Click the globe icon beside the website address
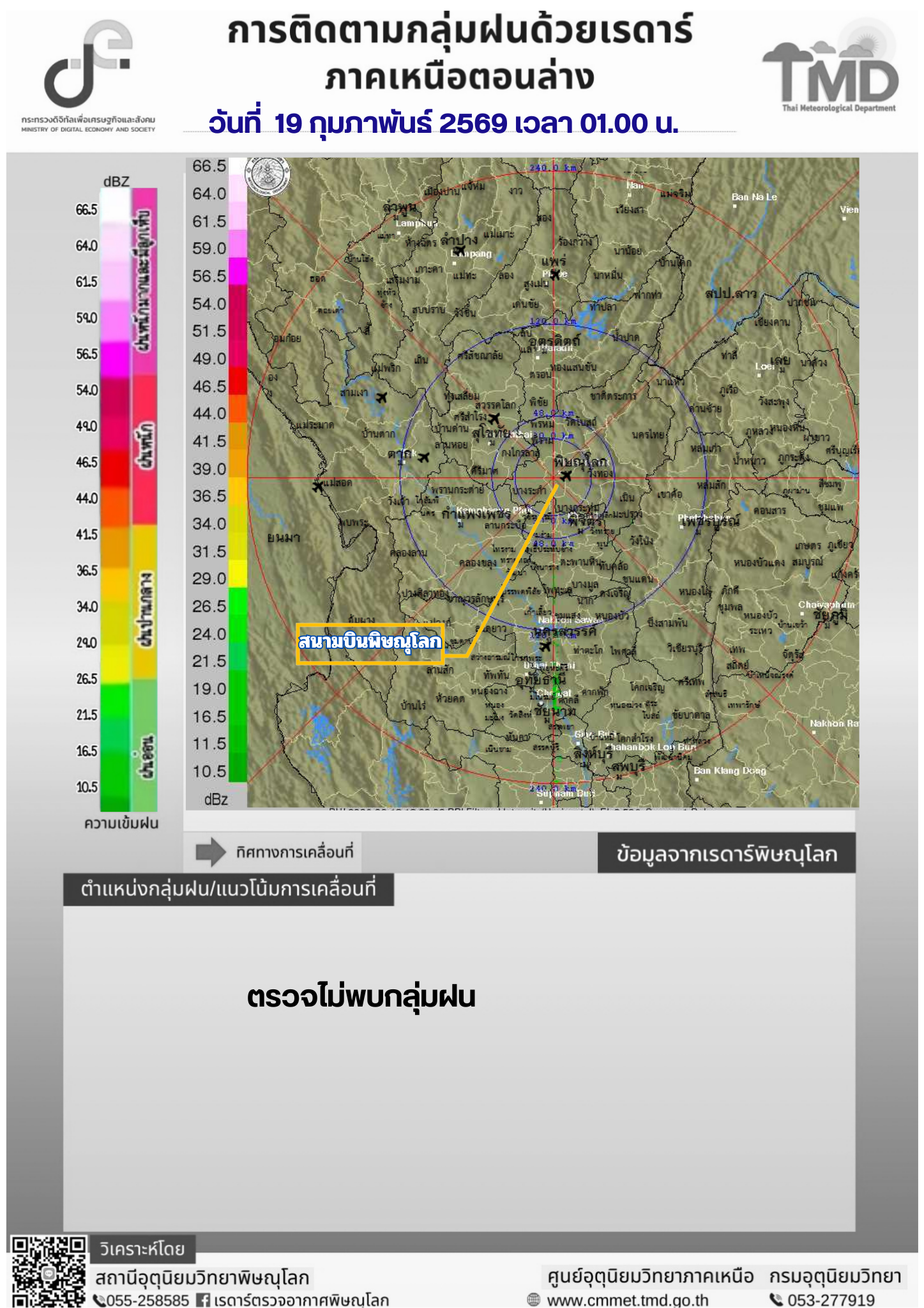This screenshot has height=1308, width=924. (x=533, y=1300)
